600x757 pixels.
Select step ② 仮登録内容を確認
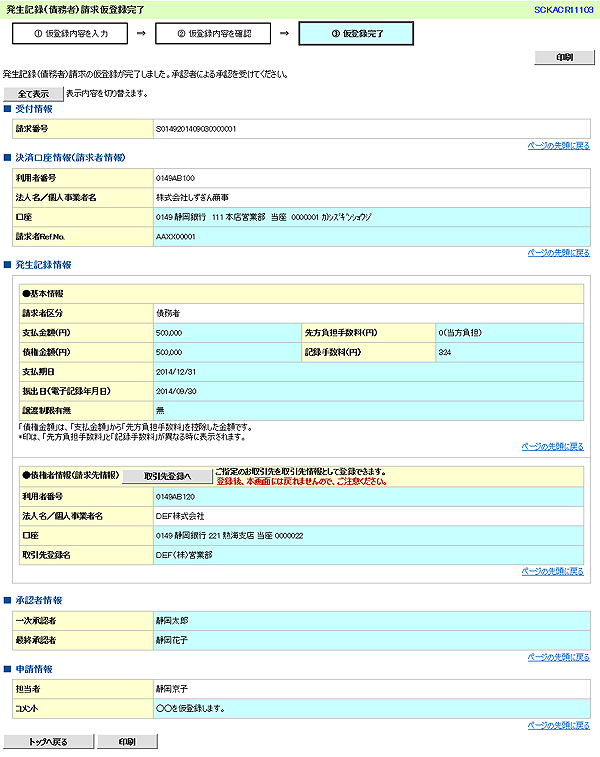tap(213, 34)
